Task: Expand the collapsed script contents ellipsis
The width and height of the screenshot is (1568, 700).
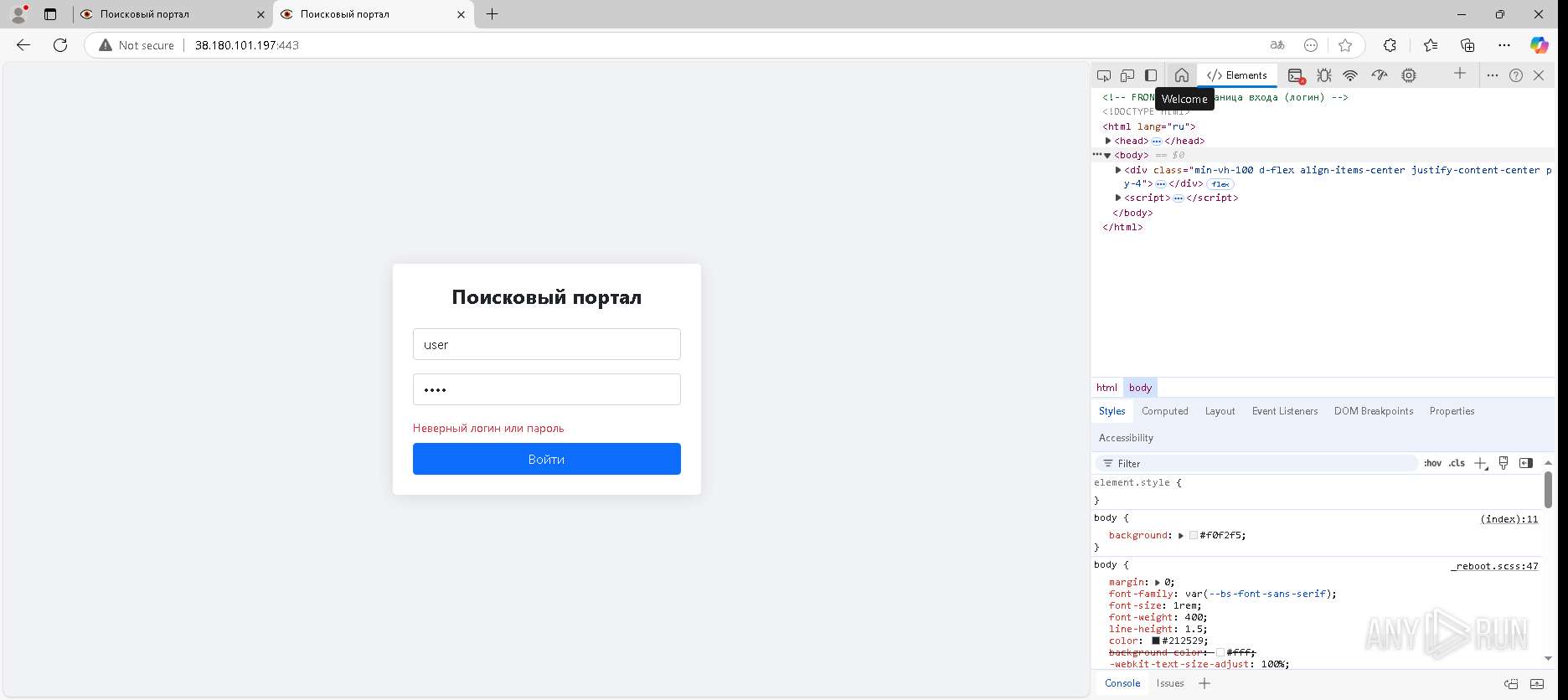Action: point(1179,198)
